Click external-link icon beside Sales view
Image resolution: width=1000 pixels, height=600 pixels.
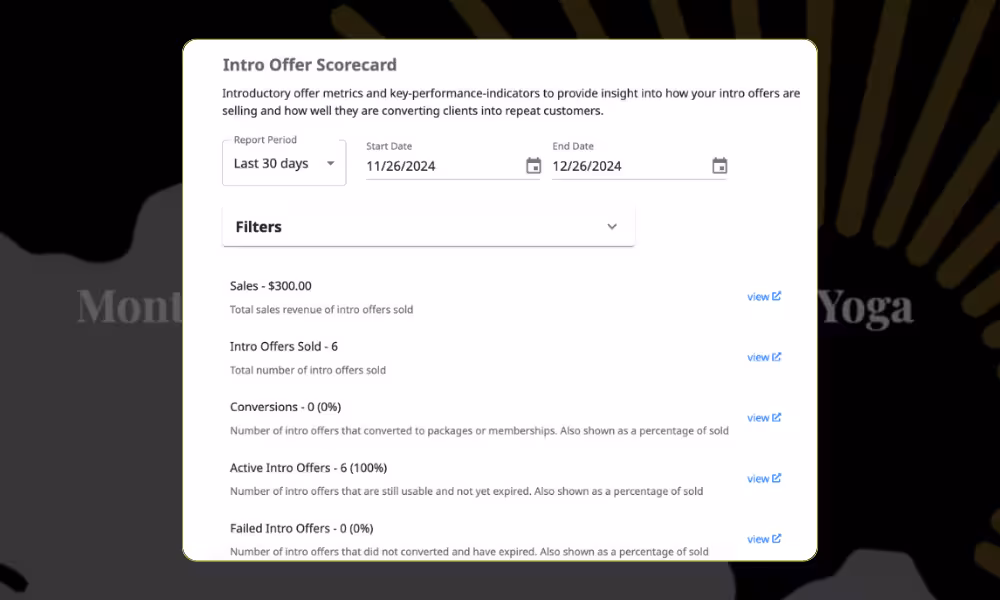tap(777, 296)
